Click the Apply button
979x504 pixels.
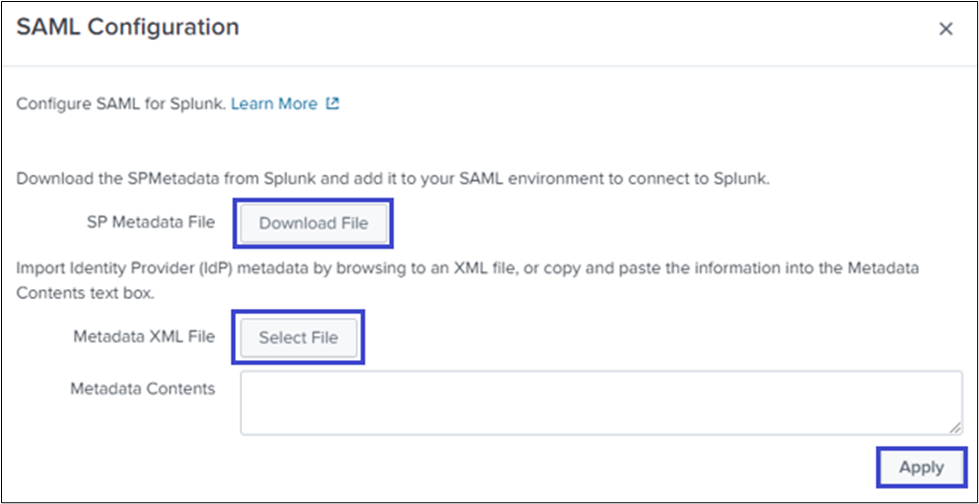click(921, 467)
